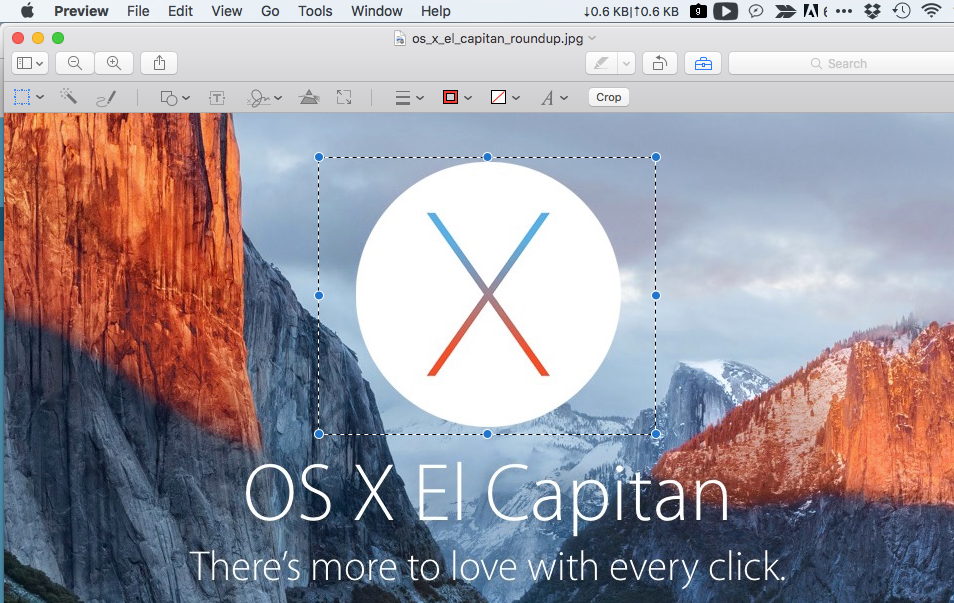Pick the Shapes tool icon
Image resolution: width=954 pixels, height=603 pixels.
[x=169, y=98]
